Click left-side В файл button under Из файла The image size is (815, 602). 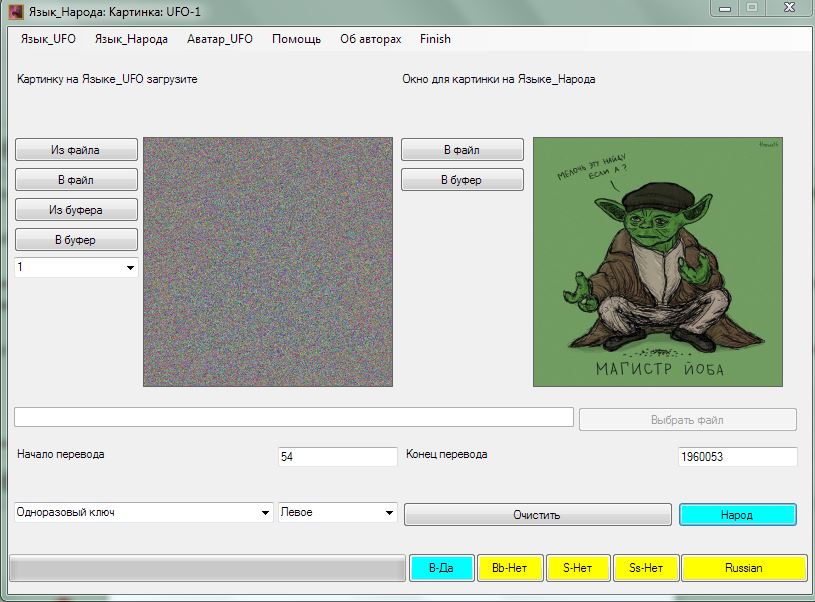76,180
